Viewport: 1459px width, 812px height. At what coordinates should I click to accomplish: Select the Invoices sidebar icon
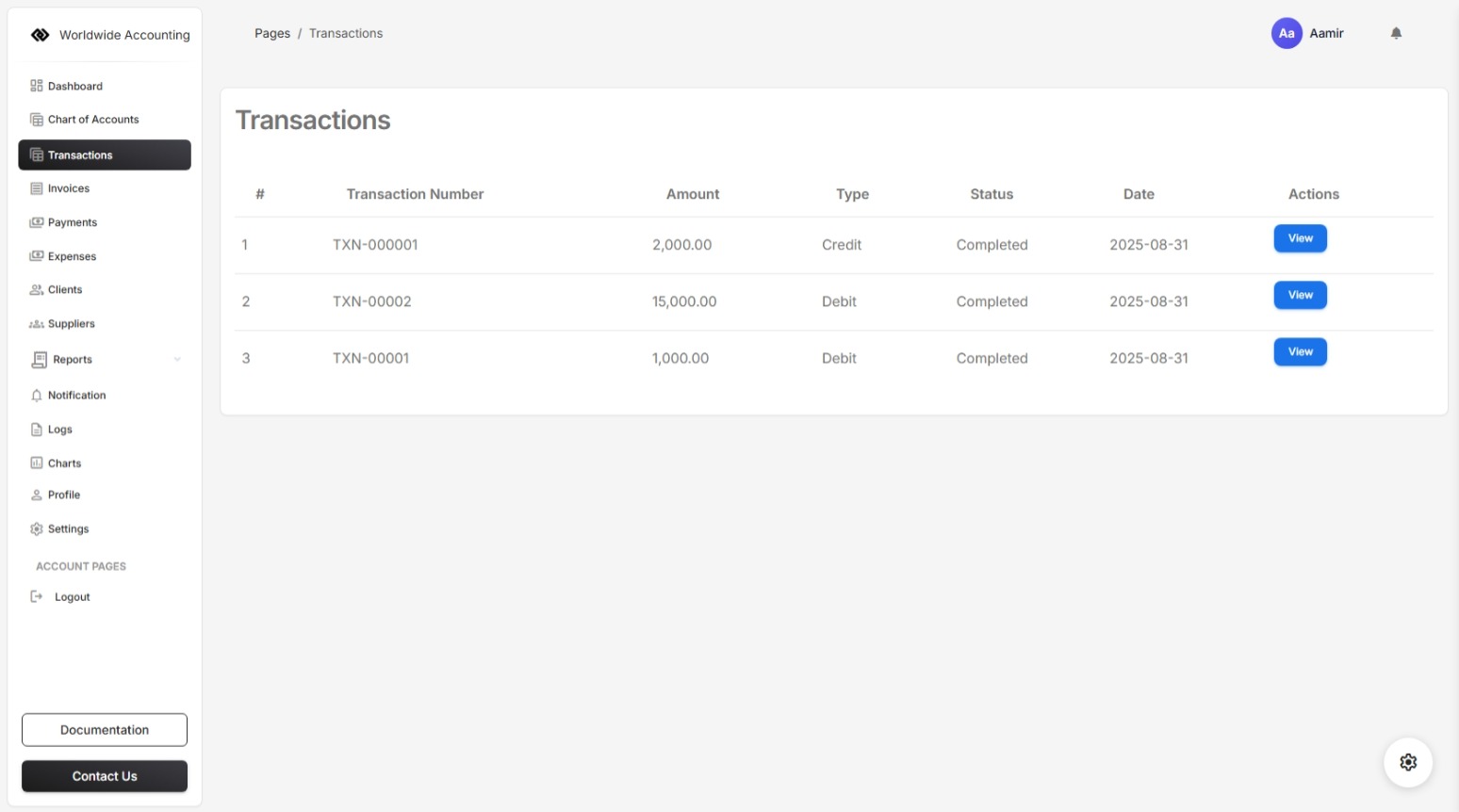37,188
